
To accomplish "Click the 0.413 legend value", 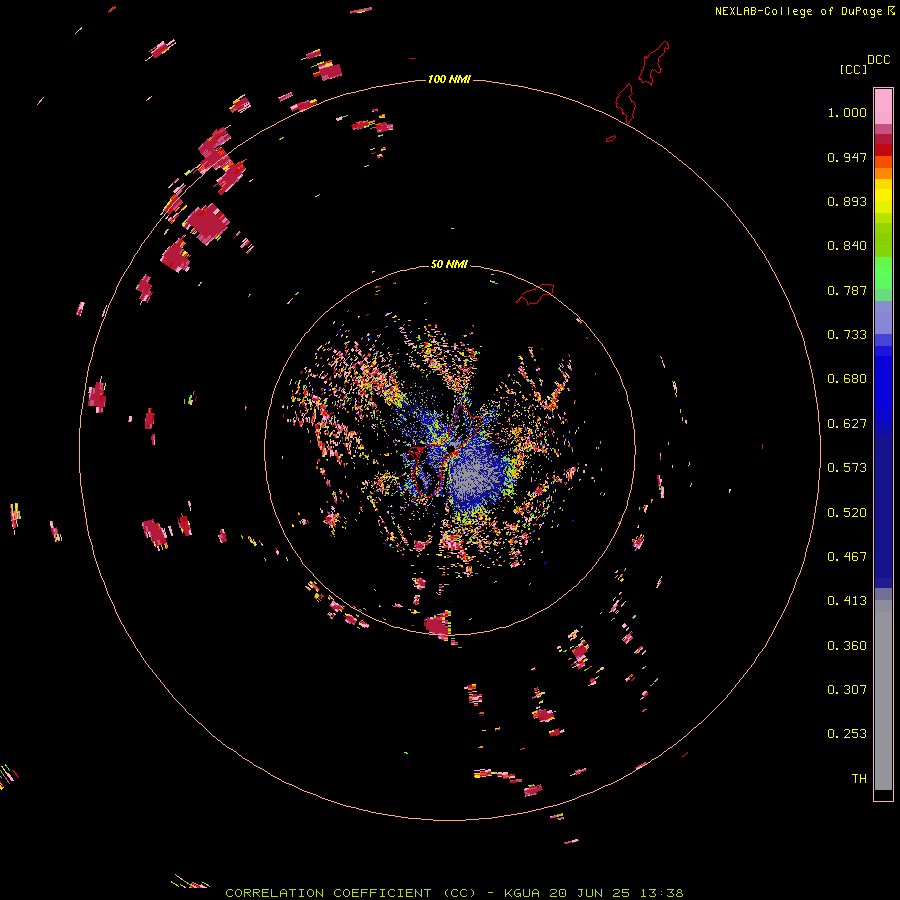I will pyautogui.click(x=847, y=601).
